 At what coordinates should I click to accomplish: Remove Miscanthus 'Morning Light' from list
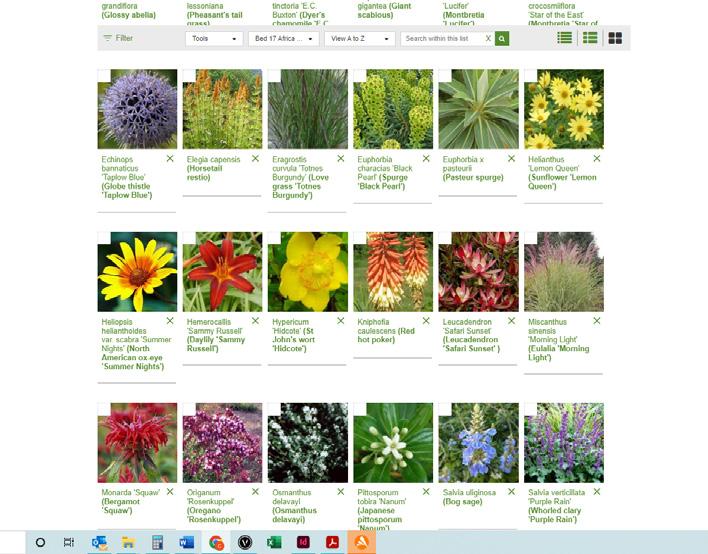(596, 321)
